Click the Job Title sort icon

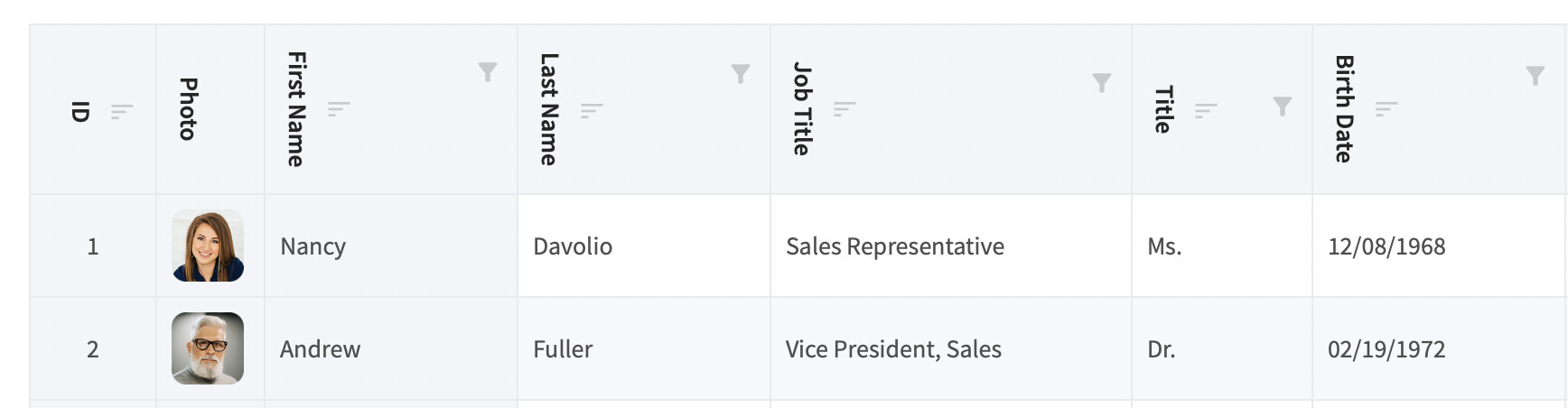(845, 108)
